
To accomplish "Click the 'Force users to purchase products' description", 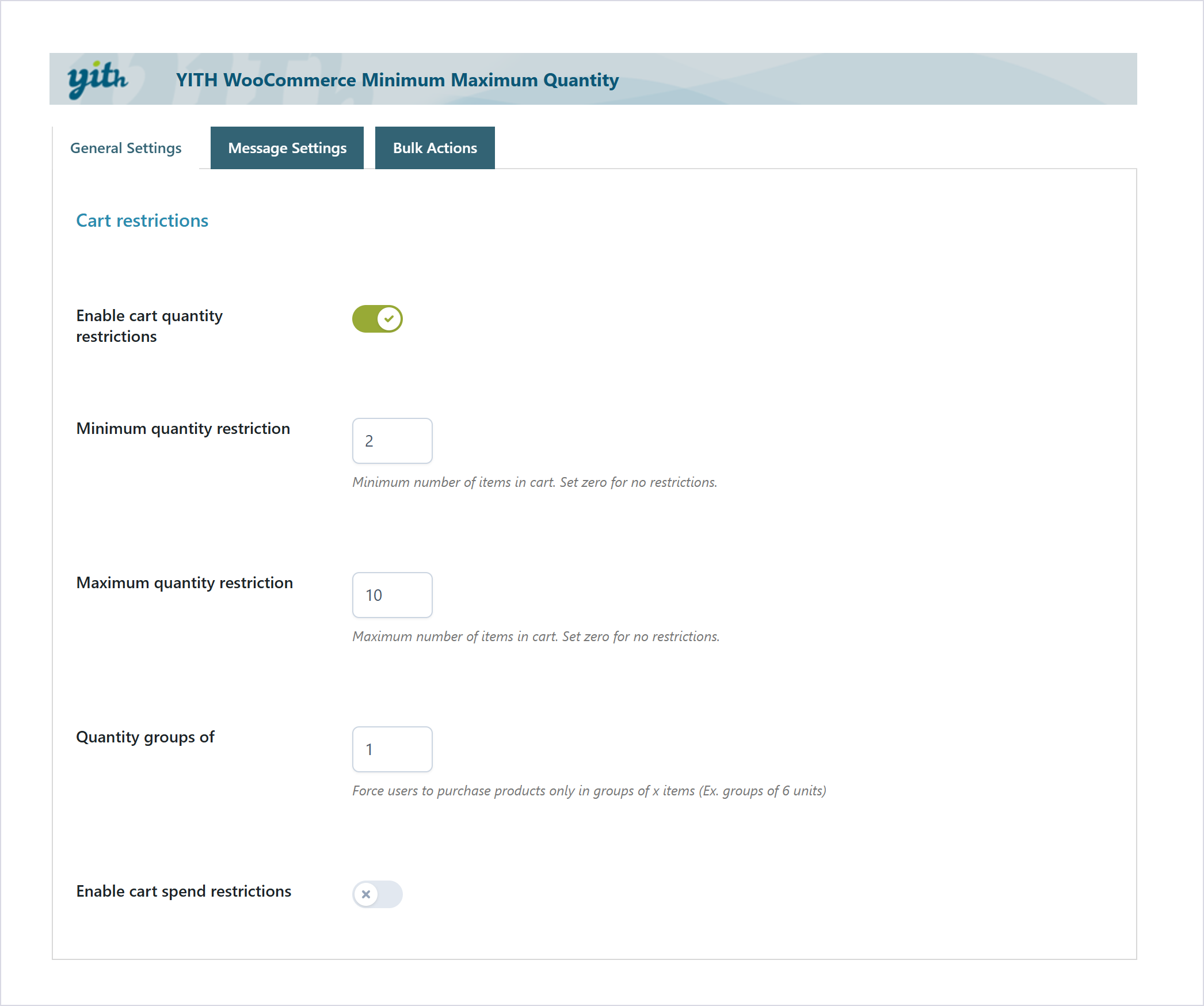I will [589, 791].
